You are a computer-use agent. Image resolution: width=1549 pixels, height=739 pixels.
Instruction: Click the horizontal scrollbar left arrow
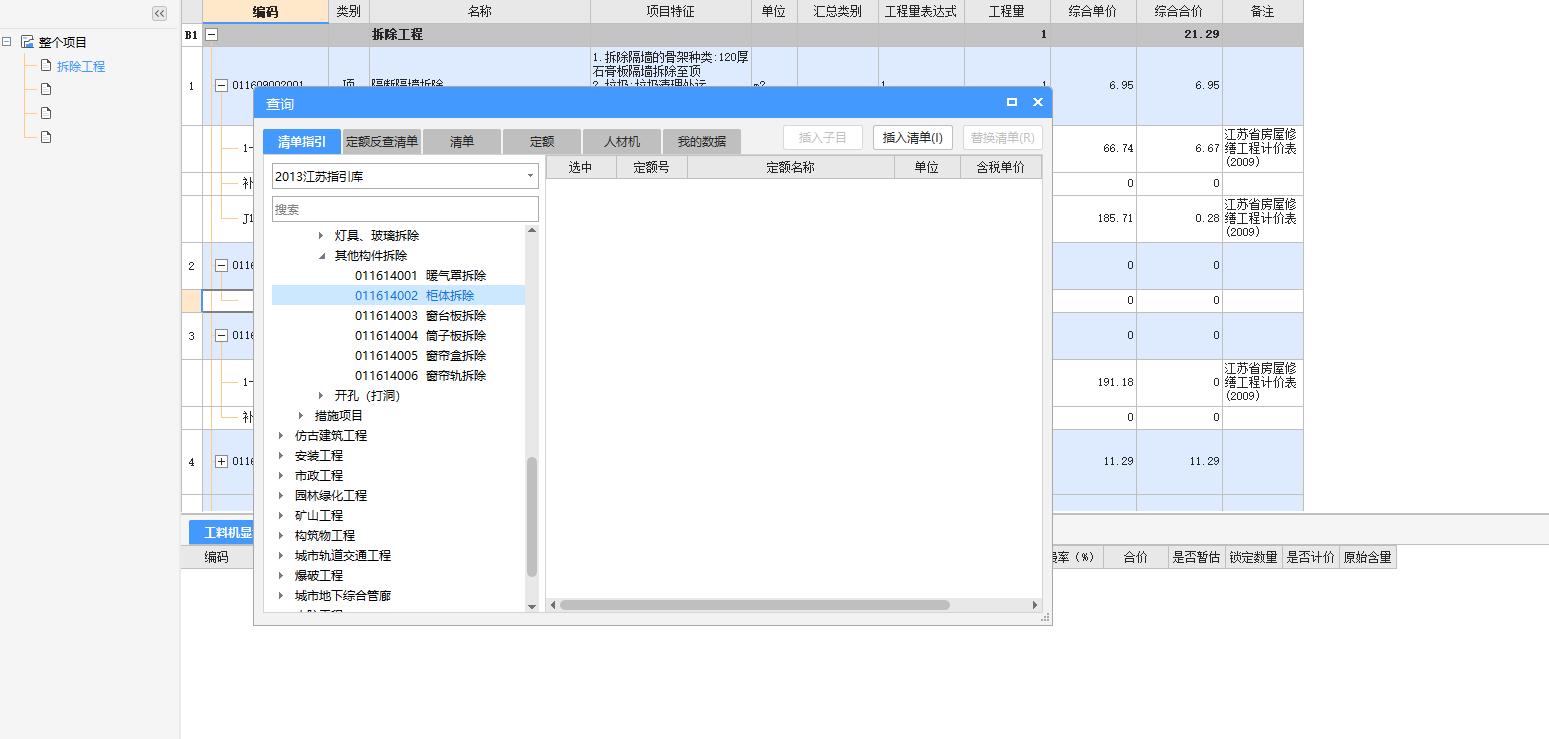coord(552,605)
